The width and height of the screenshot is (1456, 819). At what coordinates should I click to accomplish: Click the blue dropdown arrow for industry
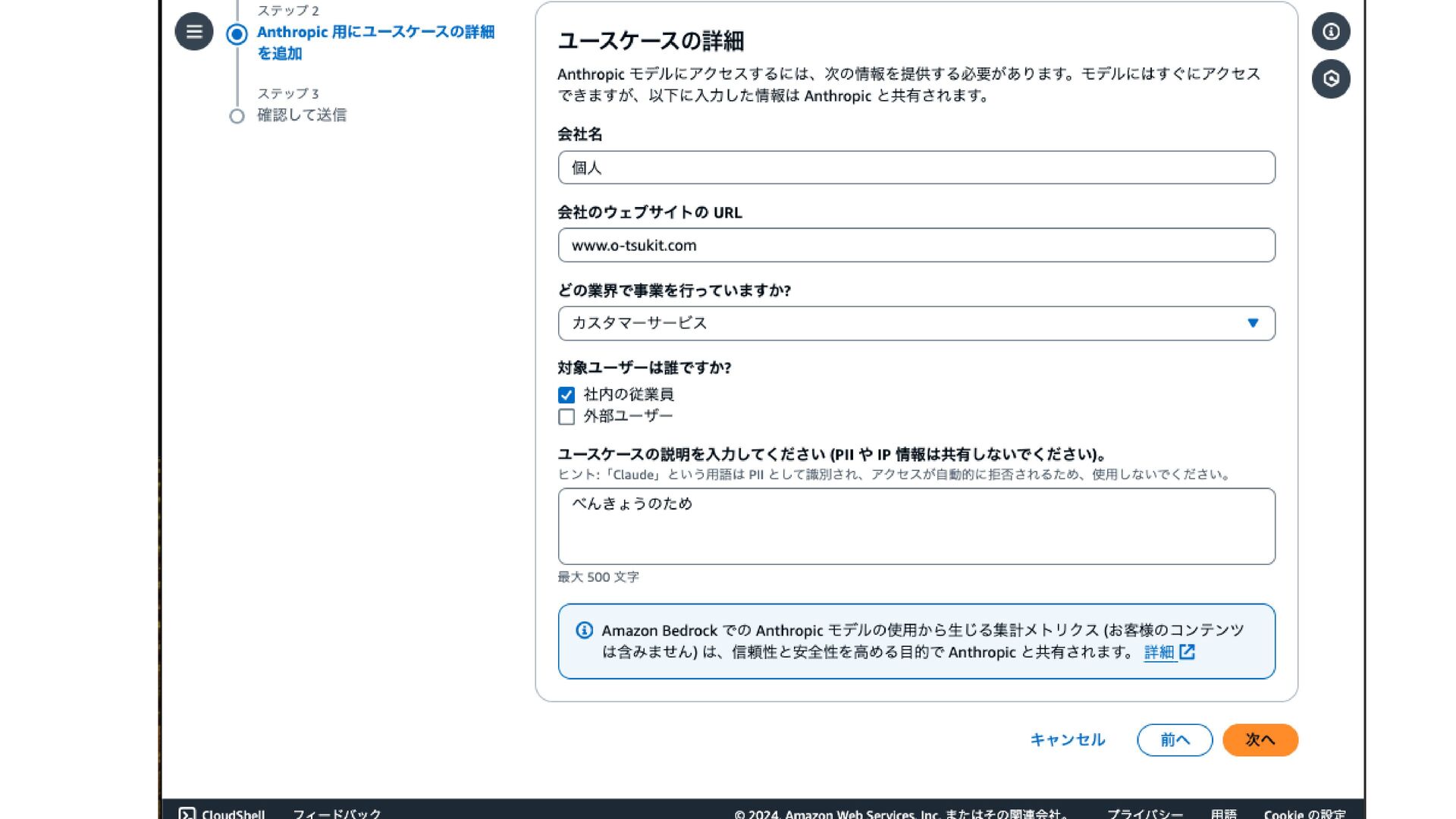(x=1253, y=324)
